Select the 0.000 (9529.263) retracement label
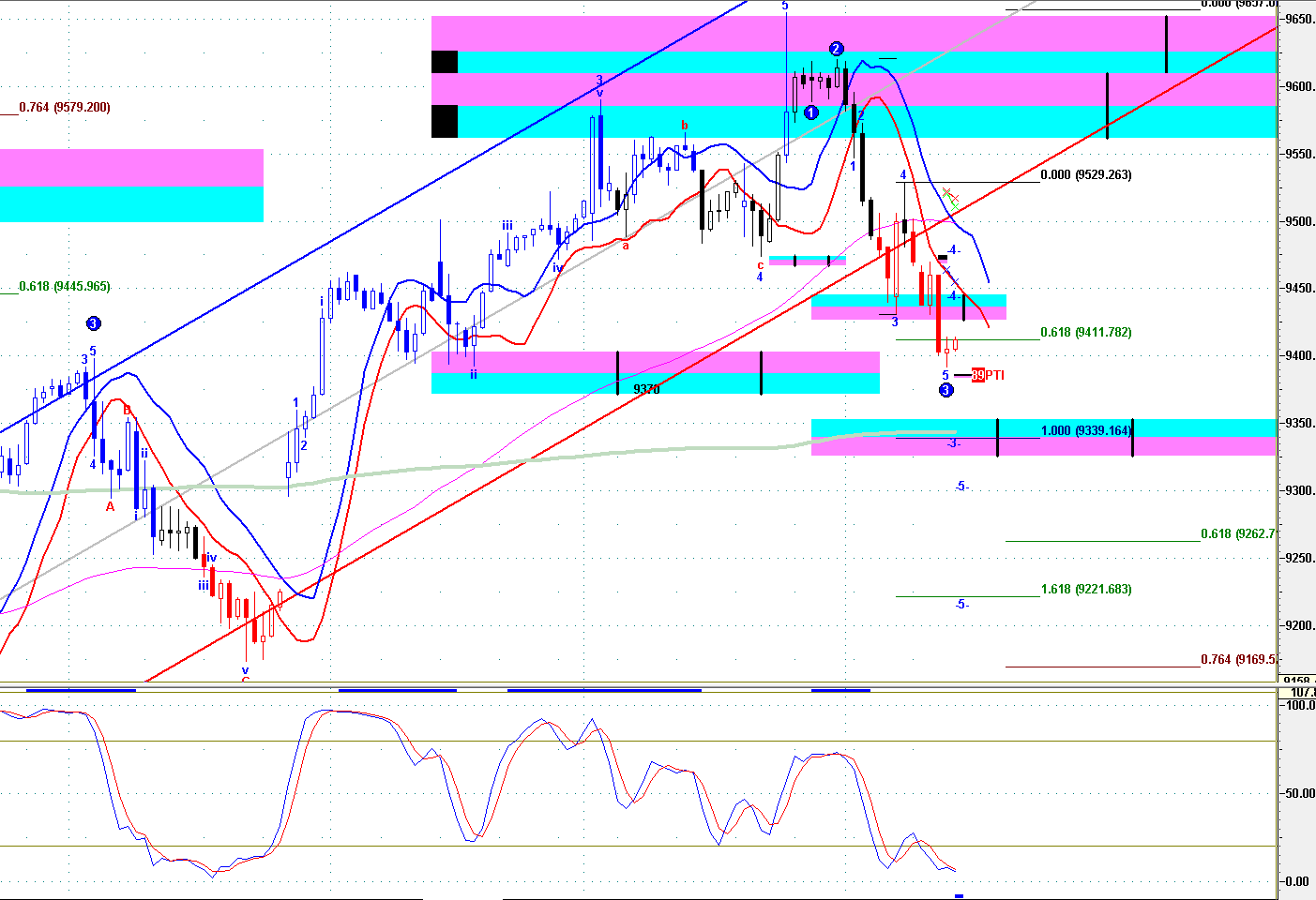The width and height of the screenshot is (1316, 900). click(1086, 175)
